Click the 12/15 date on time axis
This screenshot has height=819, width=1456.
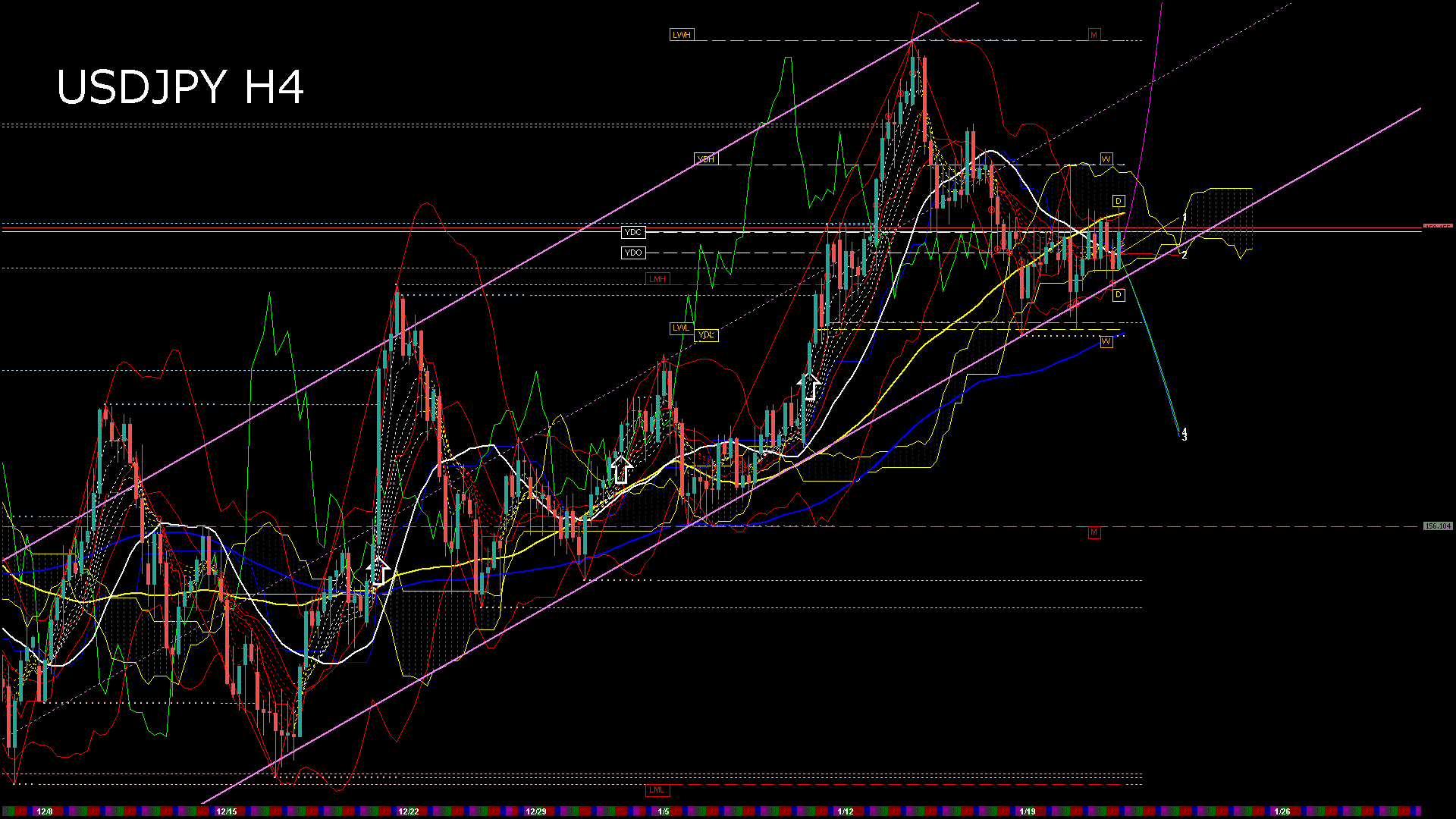(x=226, y=811)
